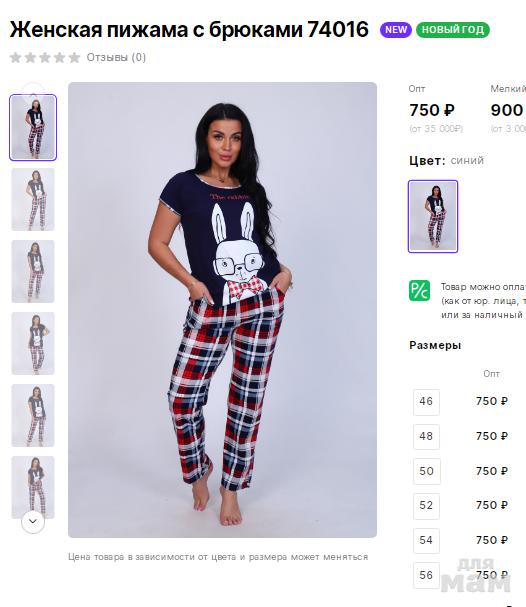This screenshot has height=607, width=526.
Task: Click the main product photo
Action: [223, 310]
